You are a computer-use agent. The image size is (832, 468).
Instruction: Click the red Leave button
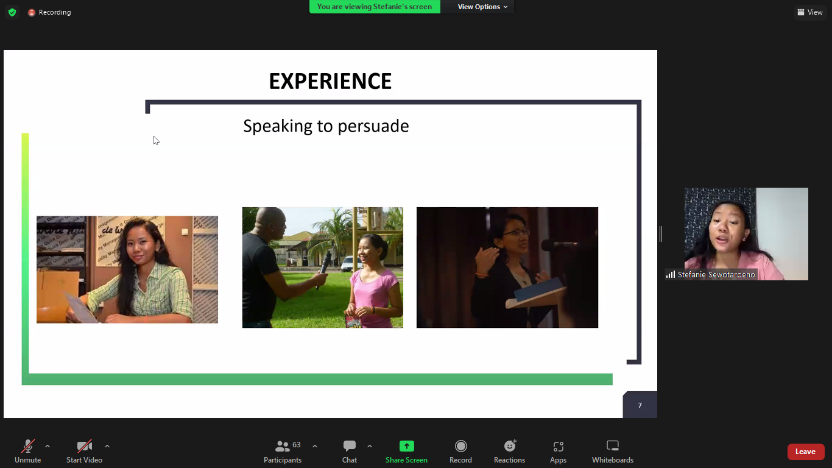805,452
